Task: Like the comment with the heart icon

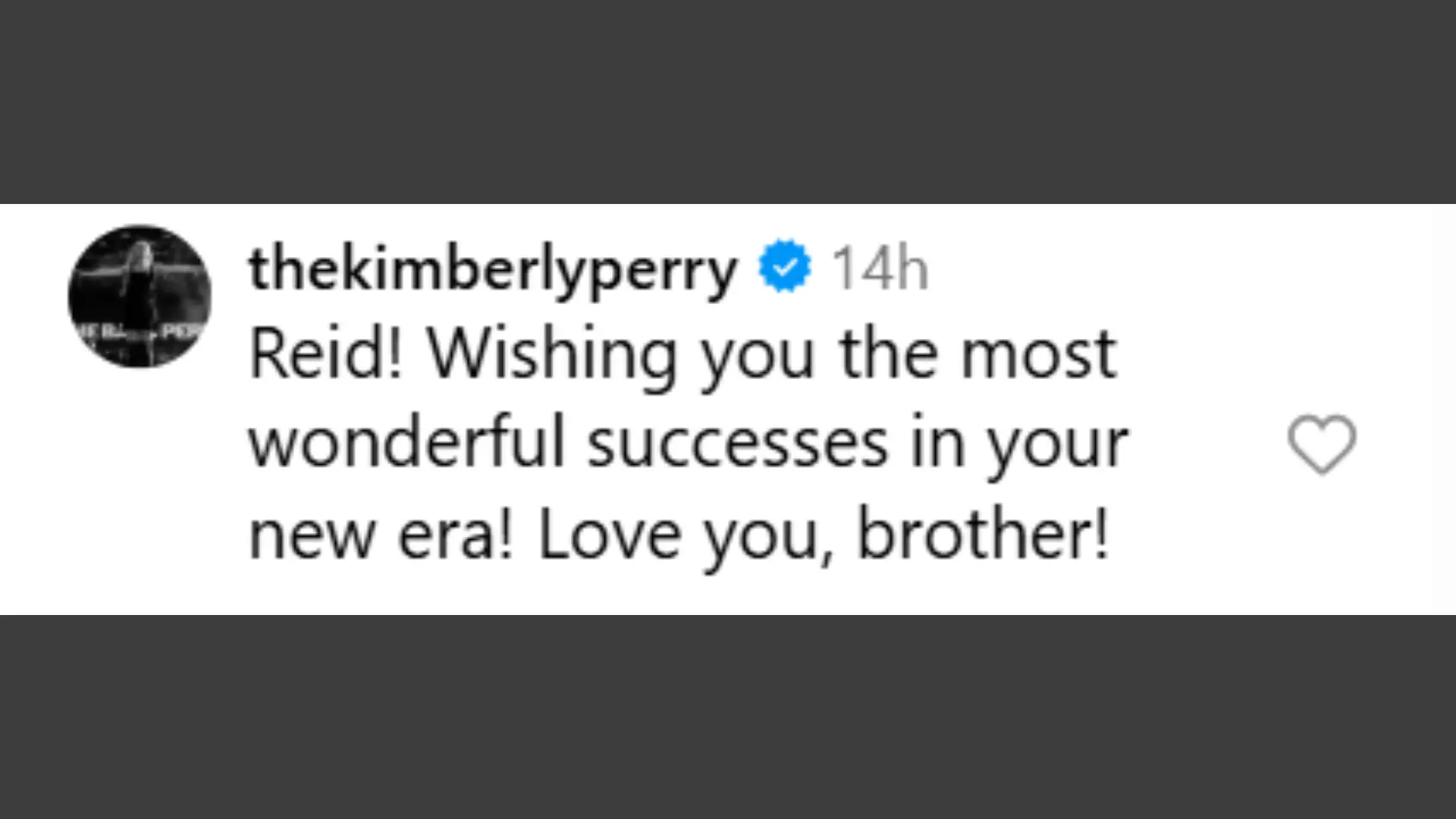Action: 1322,444
